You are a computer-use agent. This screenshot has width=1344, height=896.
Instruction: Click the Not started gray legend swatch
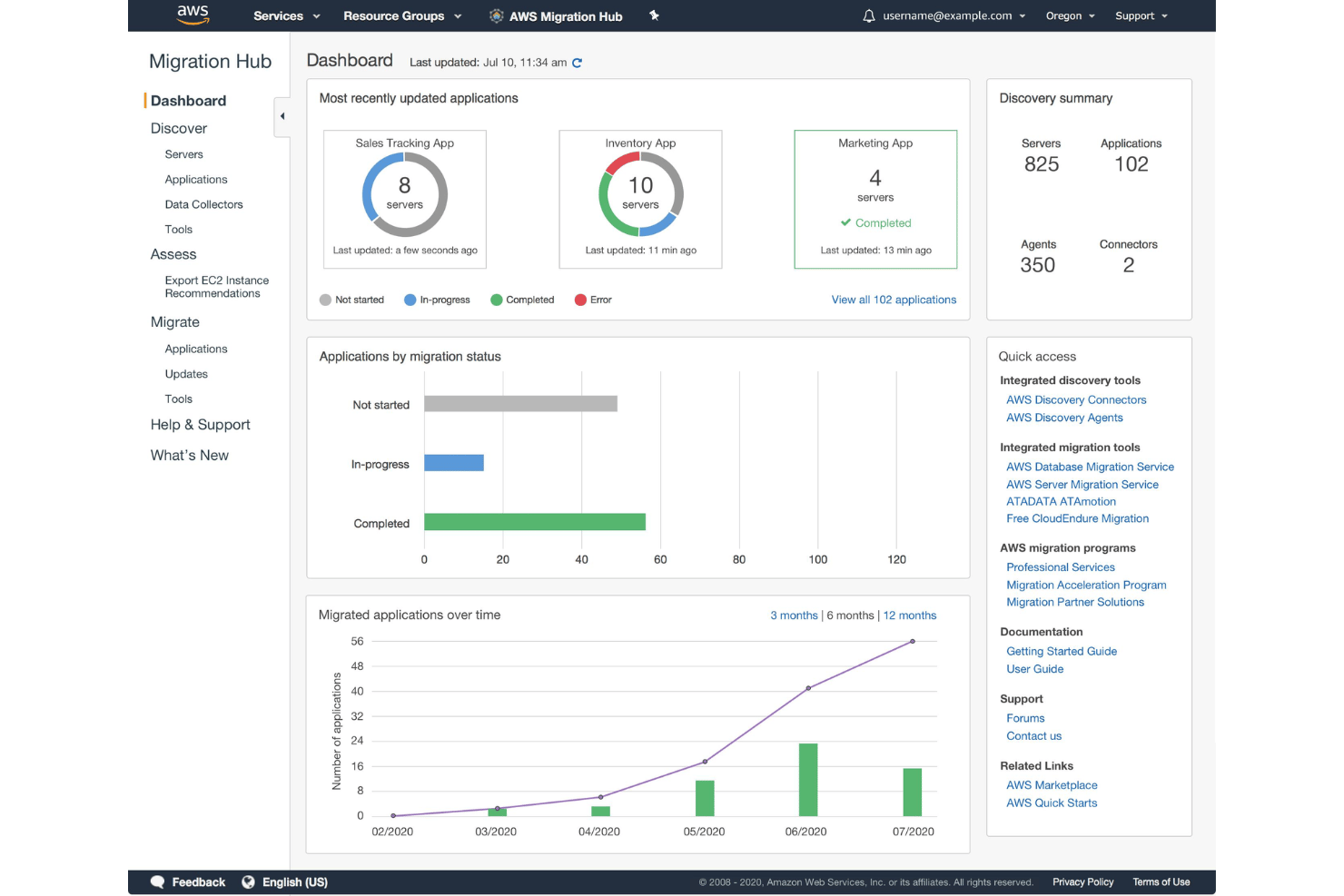tap(325, 300)
